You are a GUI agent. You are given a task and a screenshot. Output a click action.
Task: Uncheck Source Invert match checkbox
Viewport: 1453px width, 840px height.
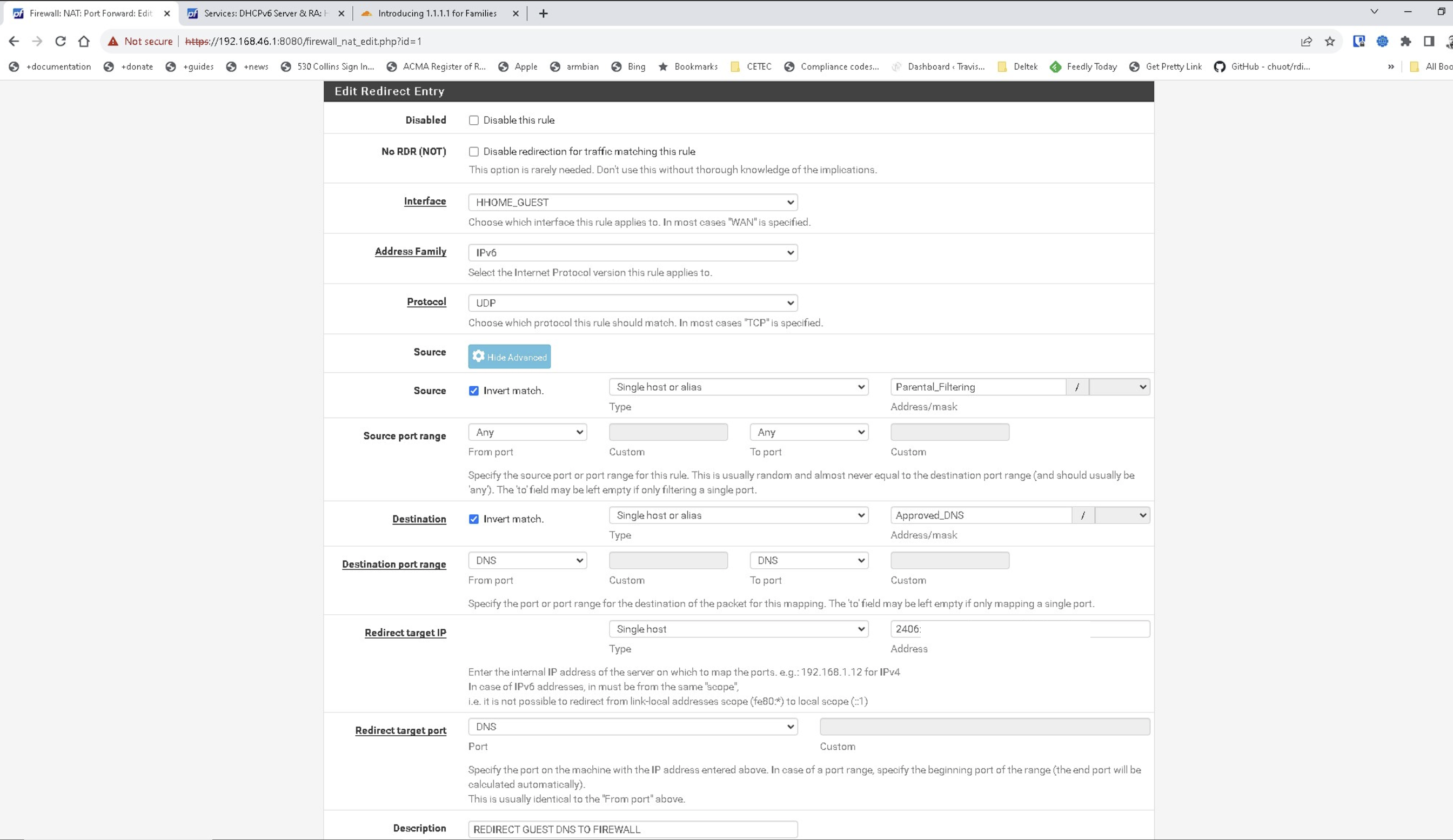click(473, 391)
